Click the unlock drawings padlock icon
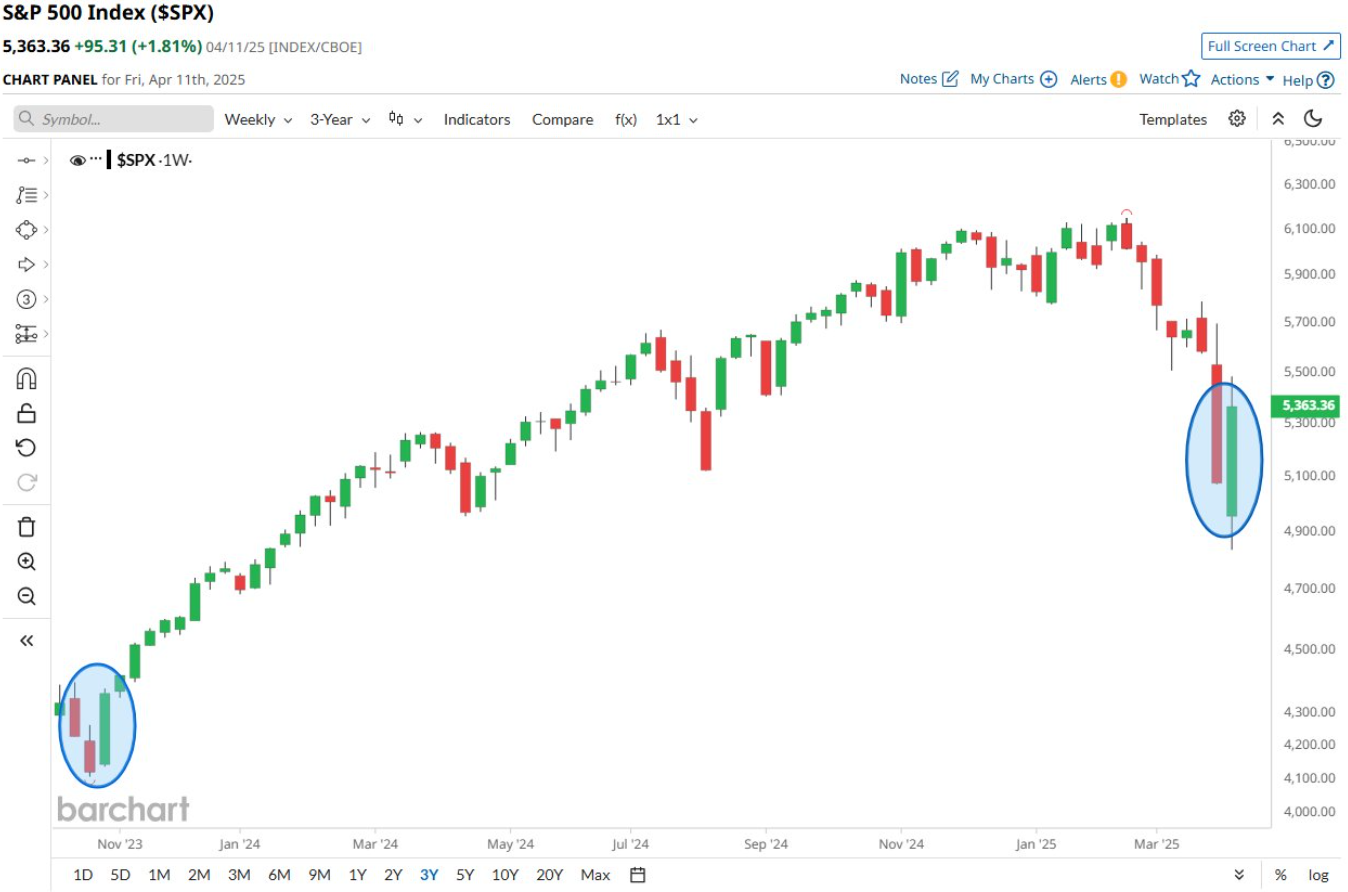This screenshot has width=1348, height=892. [x=27, y=413]
